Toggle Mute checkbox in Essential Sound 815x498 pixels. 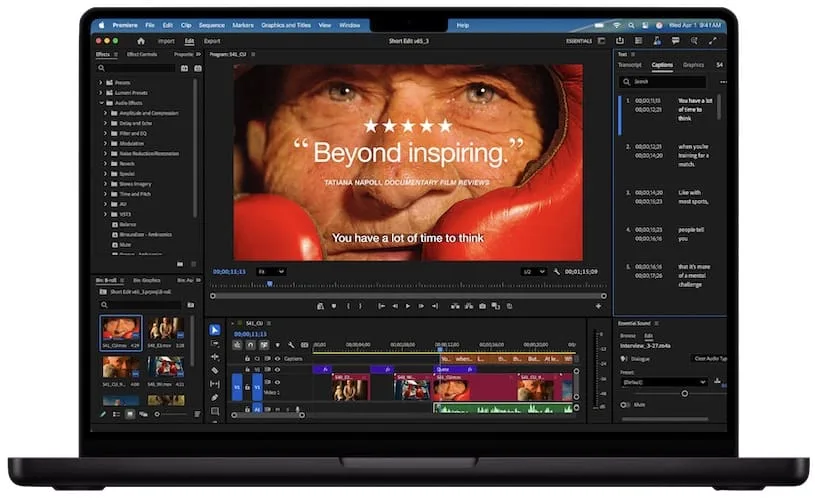tap(624, 405)
